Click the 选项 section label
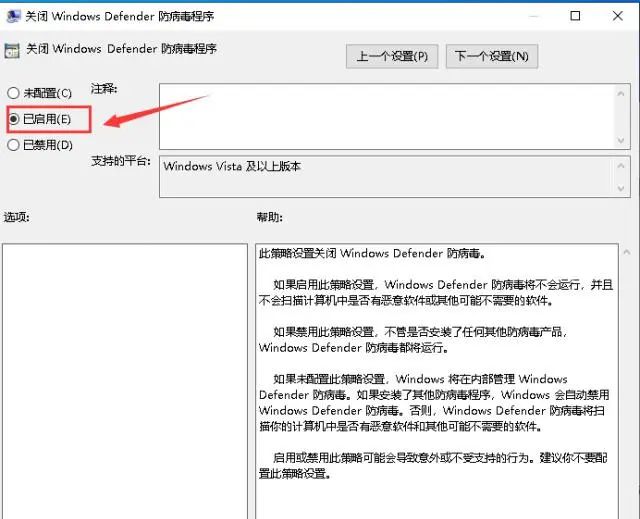 (16, 217)
